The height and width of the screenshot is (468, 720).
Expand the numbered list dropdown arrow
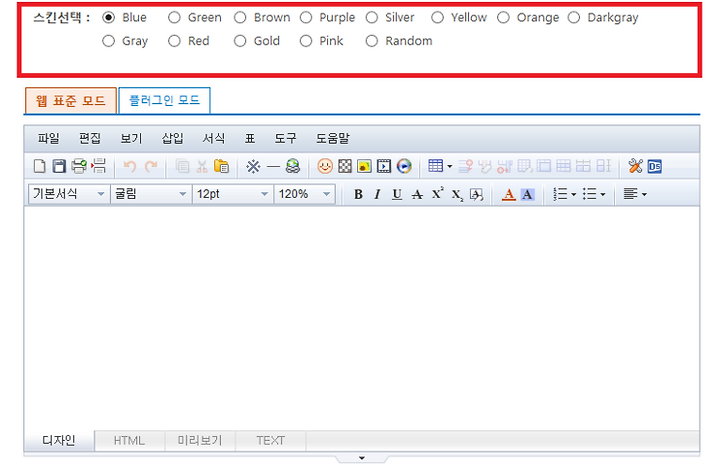(x=574, y=195)
